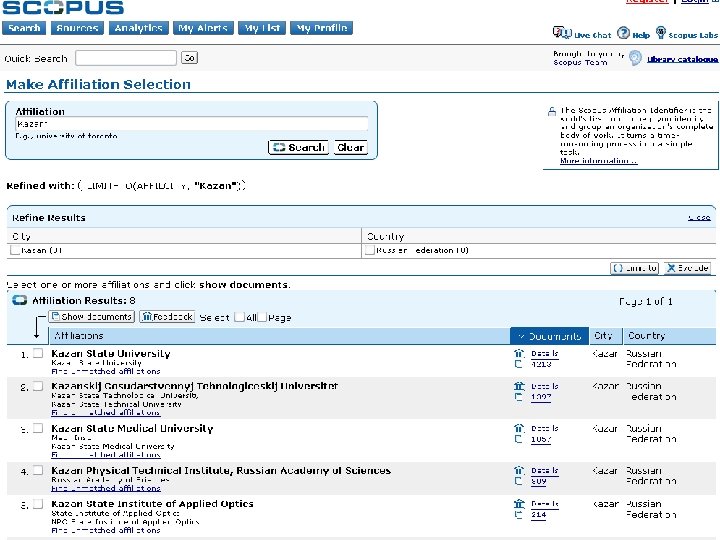Click the Affiliation Results header icon
Viewport: 720px width, 540px height.
pos(19,300)
